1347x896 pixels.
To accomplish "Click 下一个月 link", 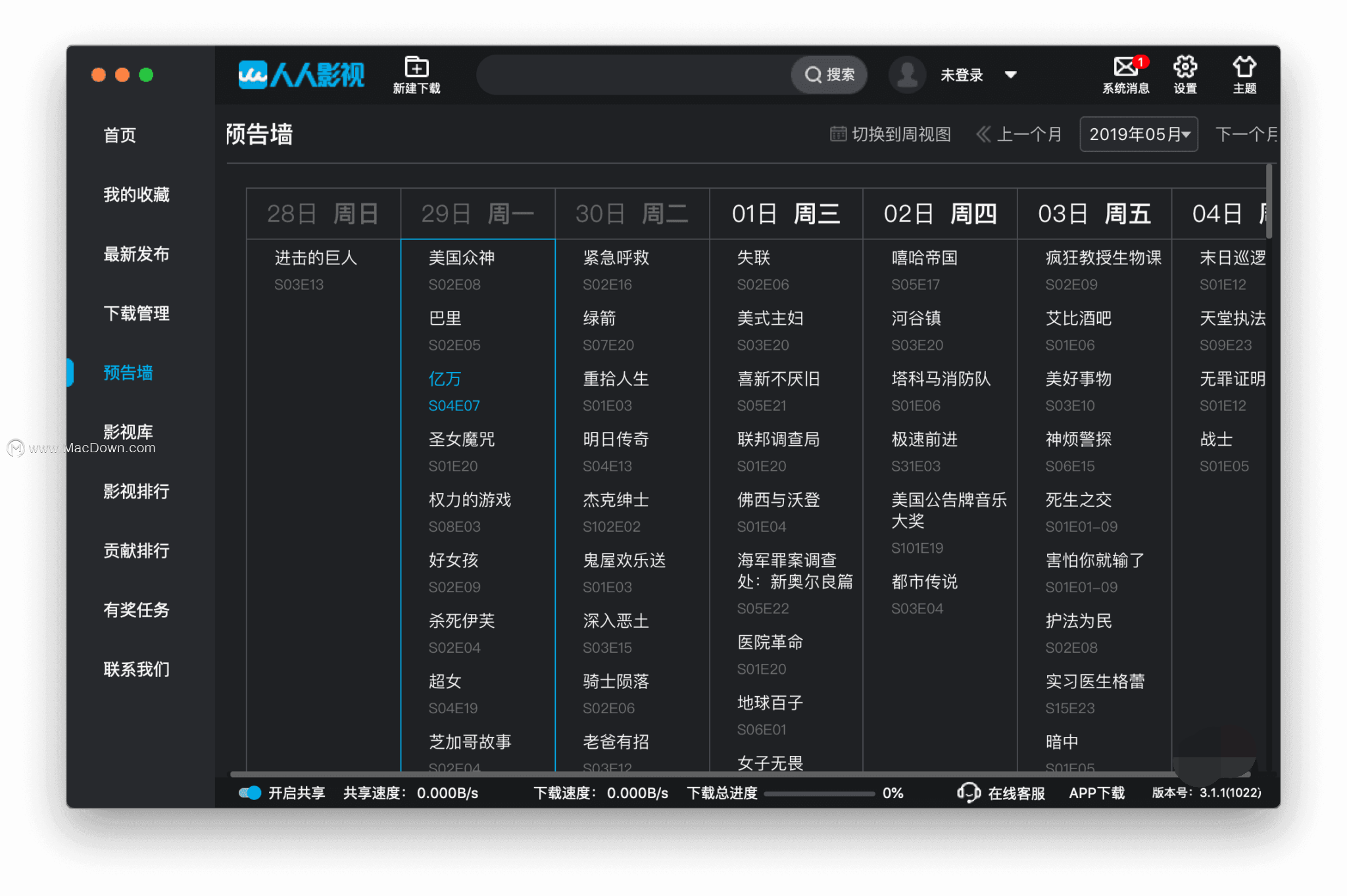I will coord(1246,134).
